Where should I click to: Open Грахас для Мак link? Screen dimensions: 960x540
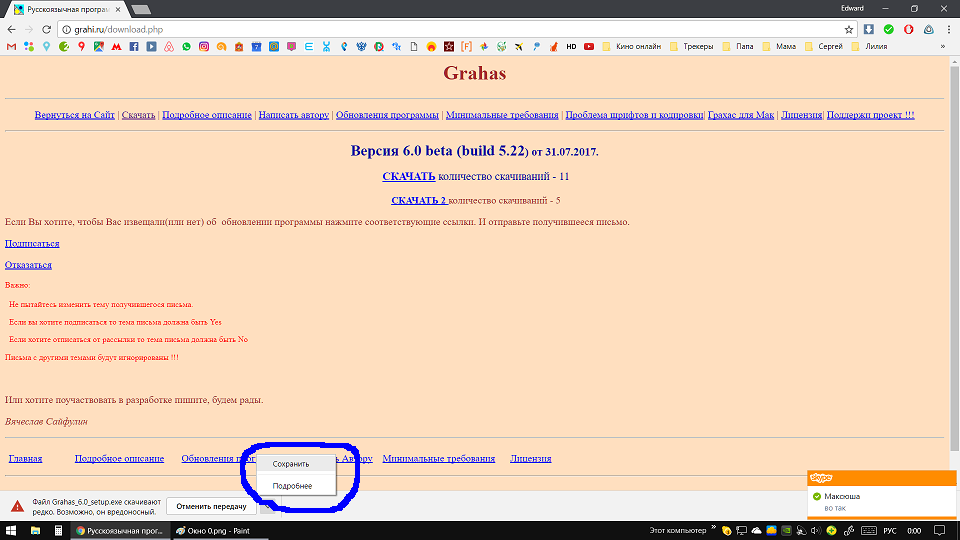(x=741, y=114)
